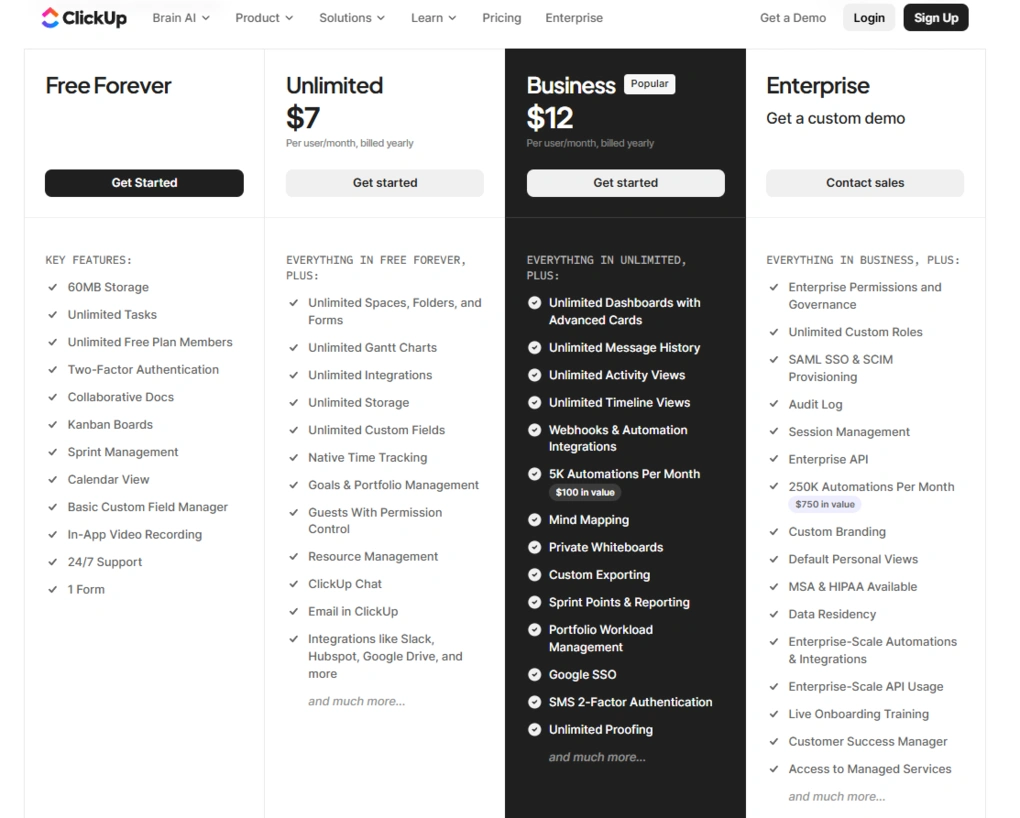The height and width of the screenshot is (818, 1020).
Task: Click the checkmark beside Email in ClickUp
Action: [x=293, y=612]
